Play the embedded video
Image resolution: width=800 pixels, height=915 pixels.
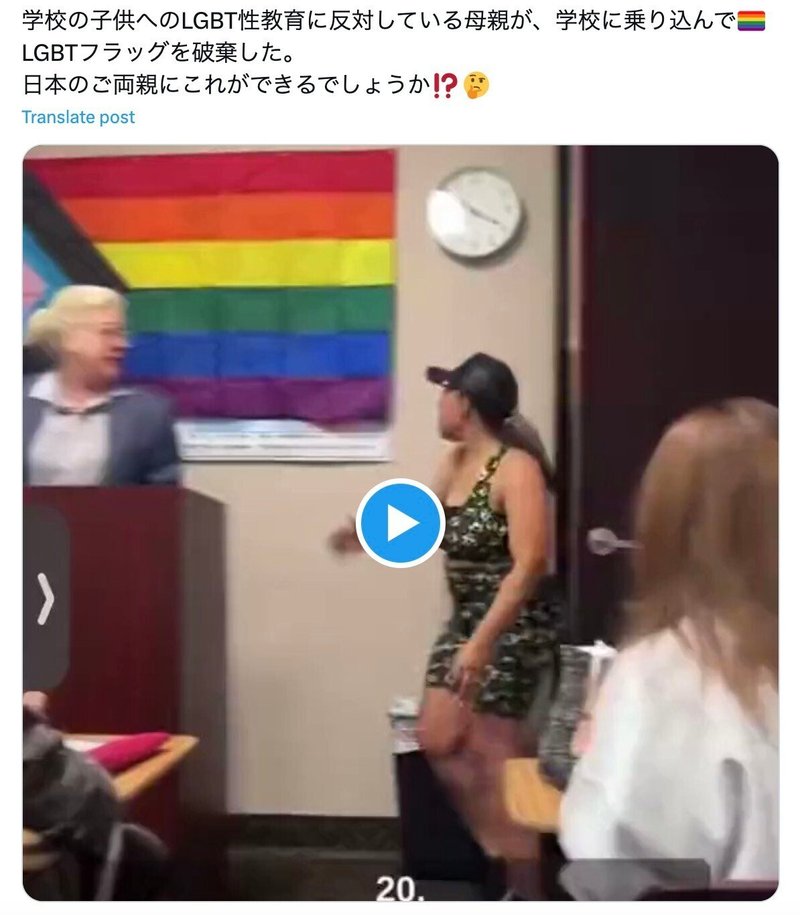tap(400, 523)
